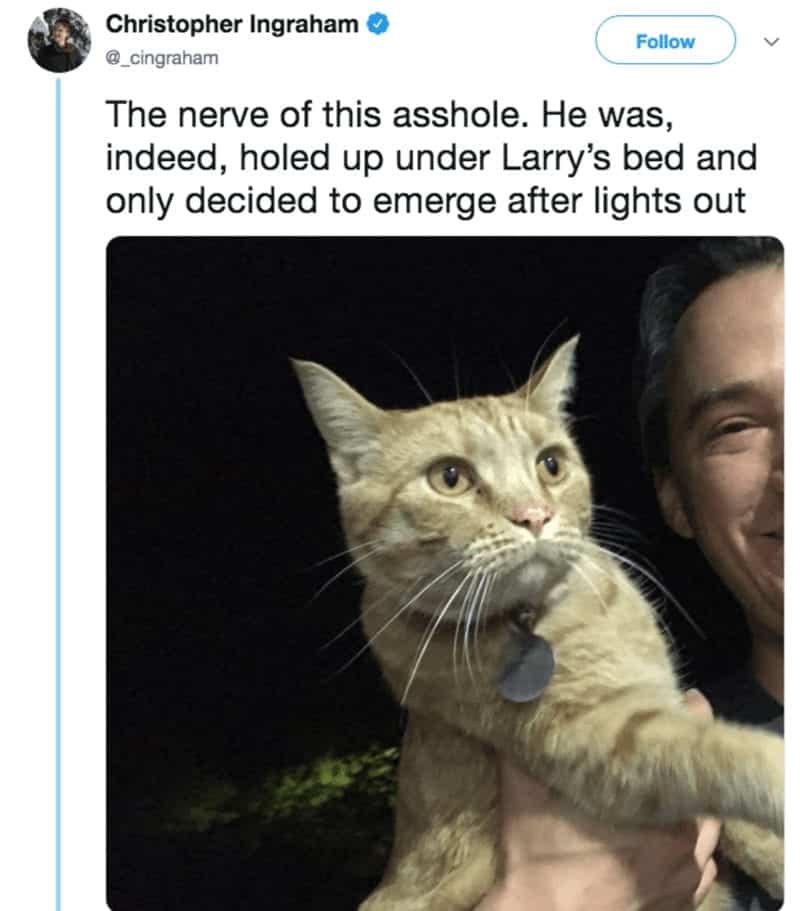Click the blue thread connector line
The height and width of the screenshot is (911, 800).
point(58,494)
